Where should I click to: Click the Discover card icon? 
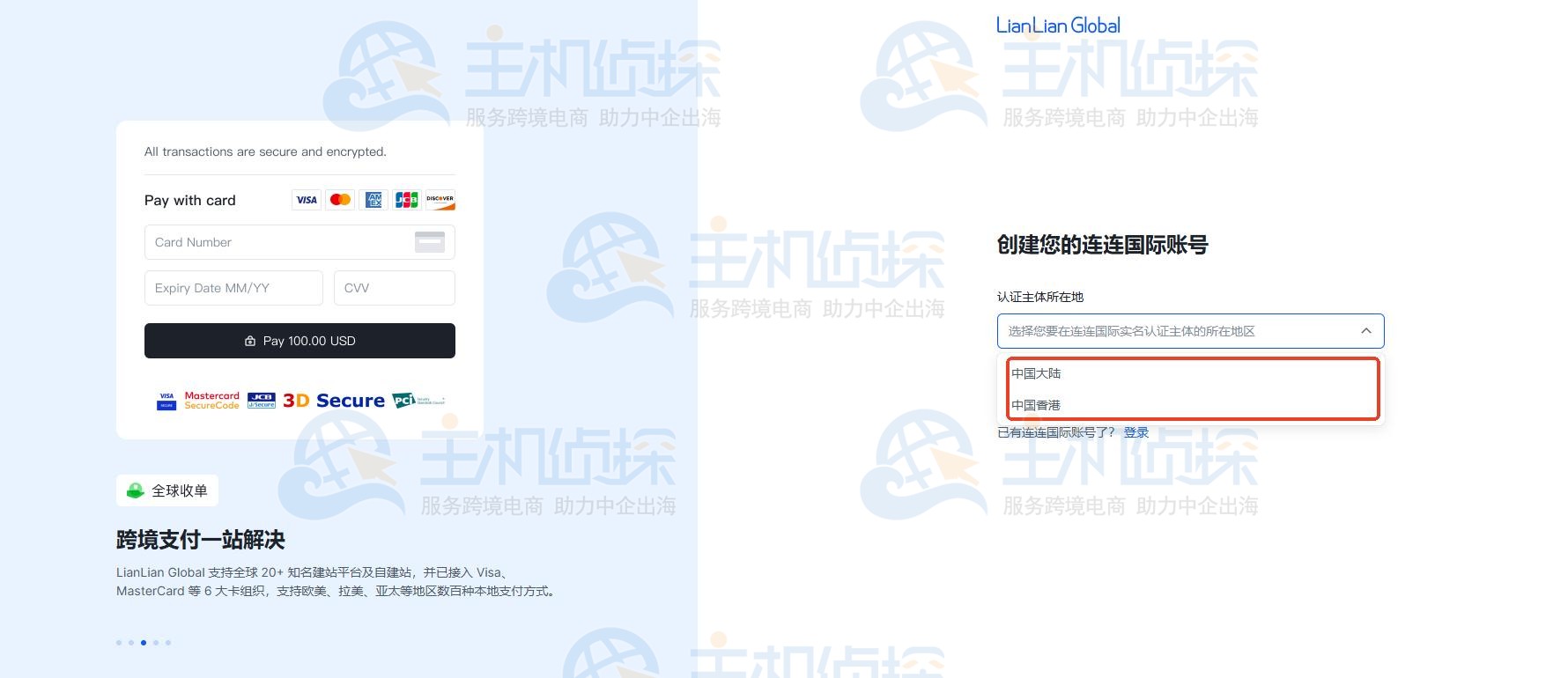coord(440,200)
